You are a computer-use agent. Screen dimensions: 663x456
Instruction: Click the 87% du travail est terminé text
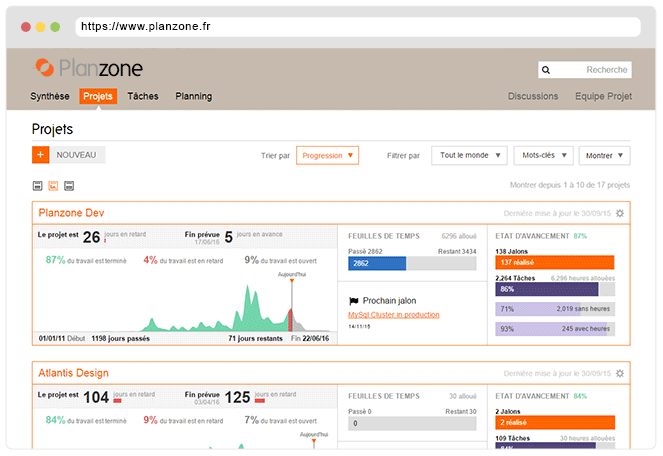(x=86, y=260)
